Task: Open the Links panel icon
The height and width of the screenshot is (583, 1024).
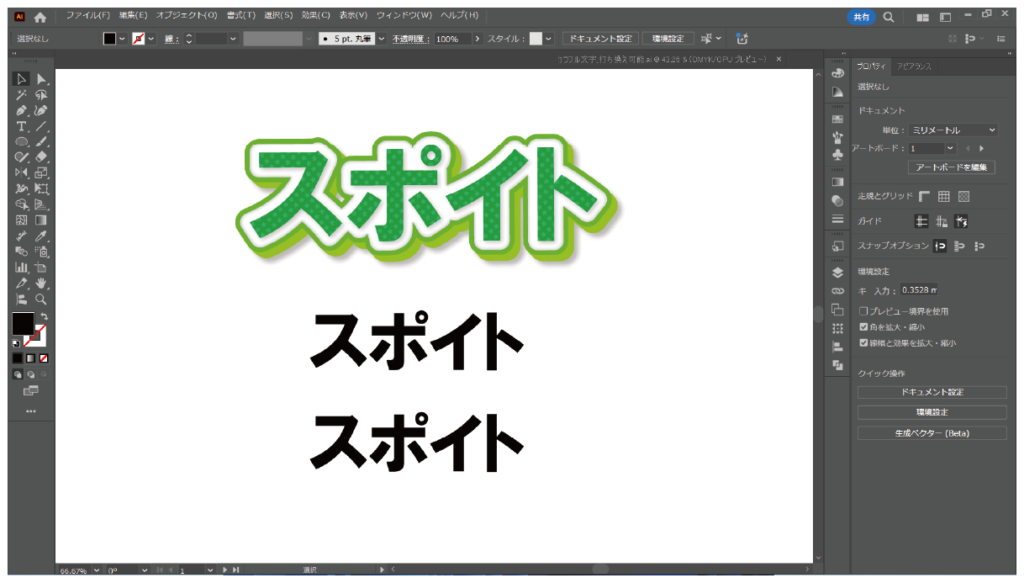Action: point(838,291)
